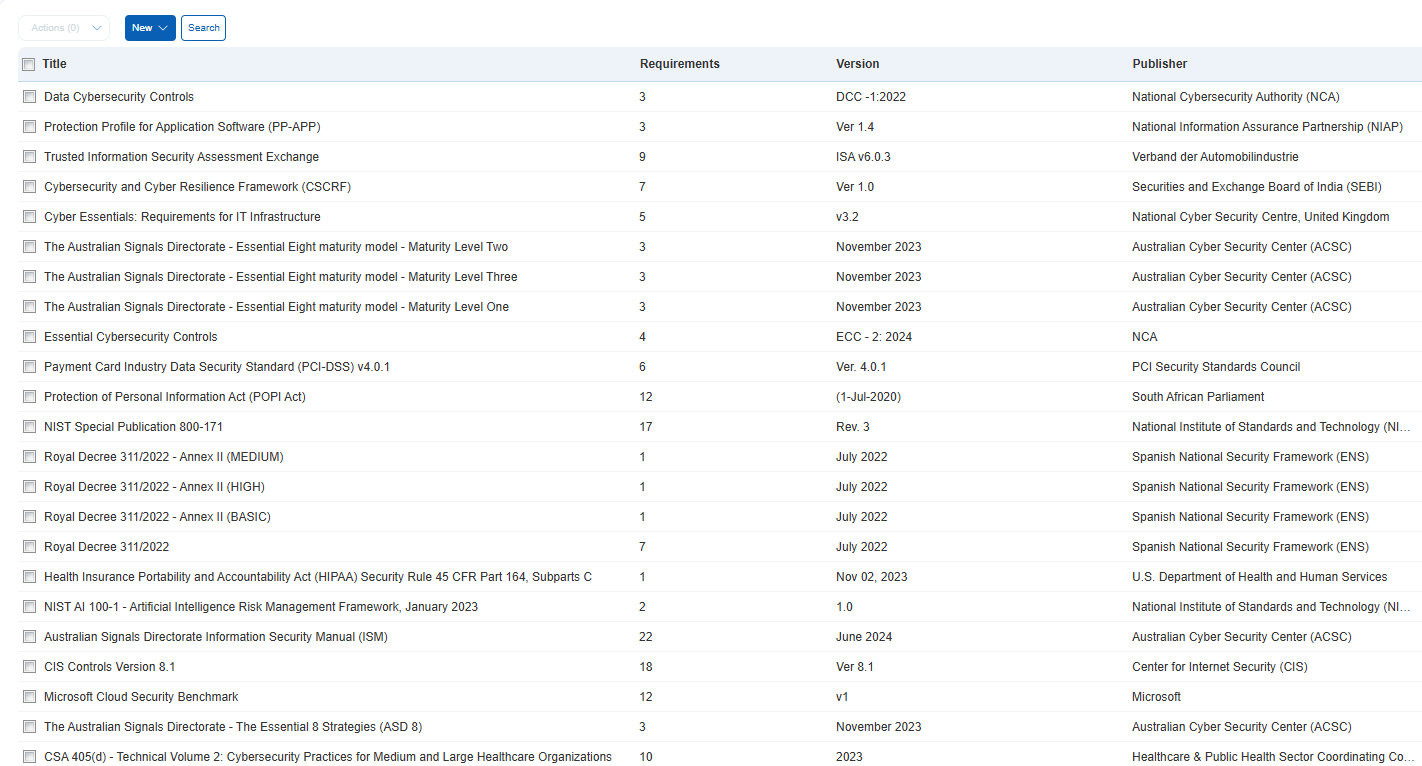Click version Ver. 4.0.1

pyautogui.click(x=861, y=367)
